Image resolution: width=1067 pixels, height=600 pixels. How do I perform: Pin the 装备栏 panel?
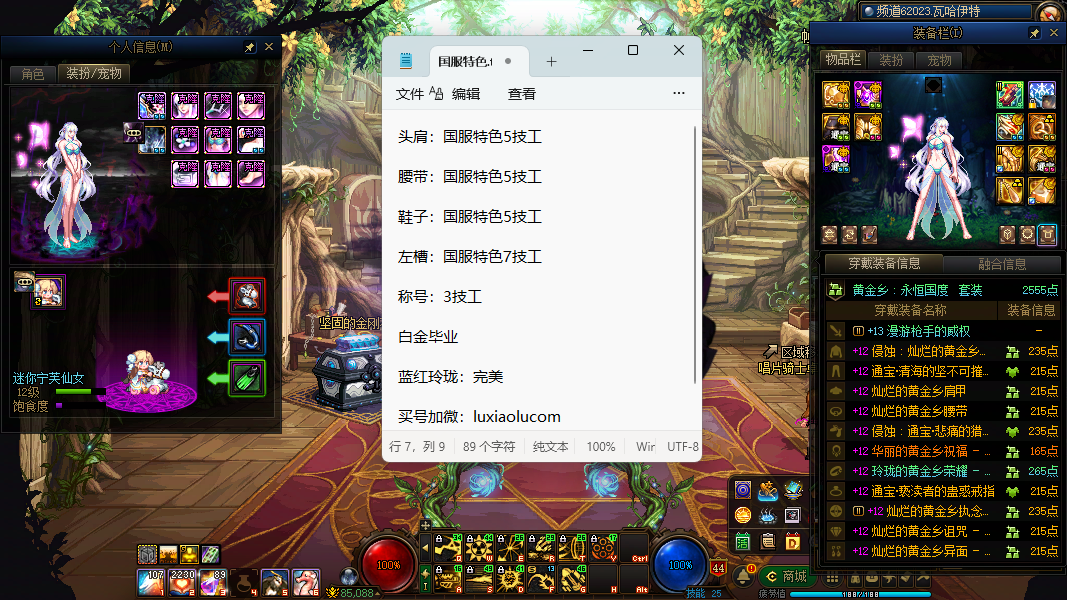click(x=1034, y=33)
